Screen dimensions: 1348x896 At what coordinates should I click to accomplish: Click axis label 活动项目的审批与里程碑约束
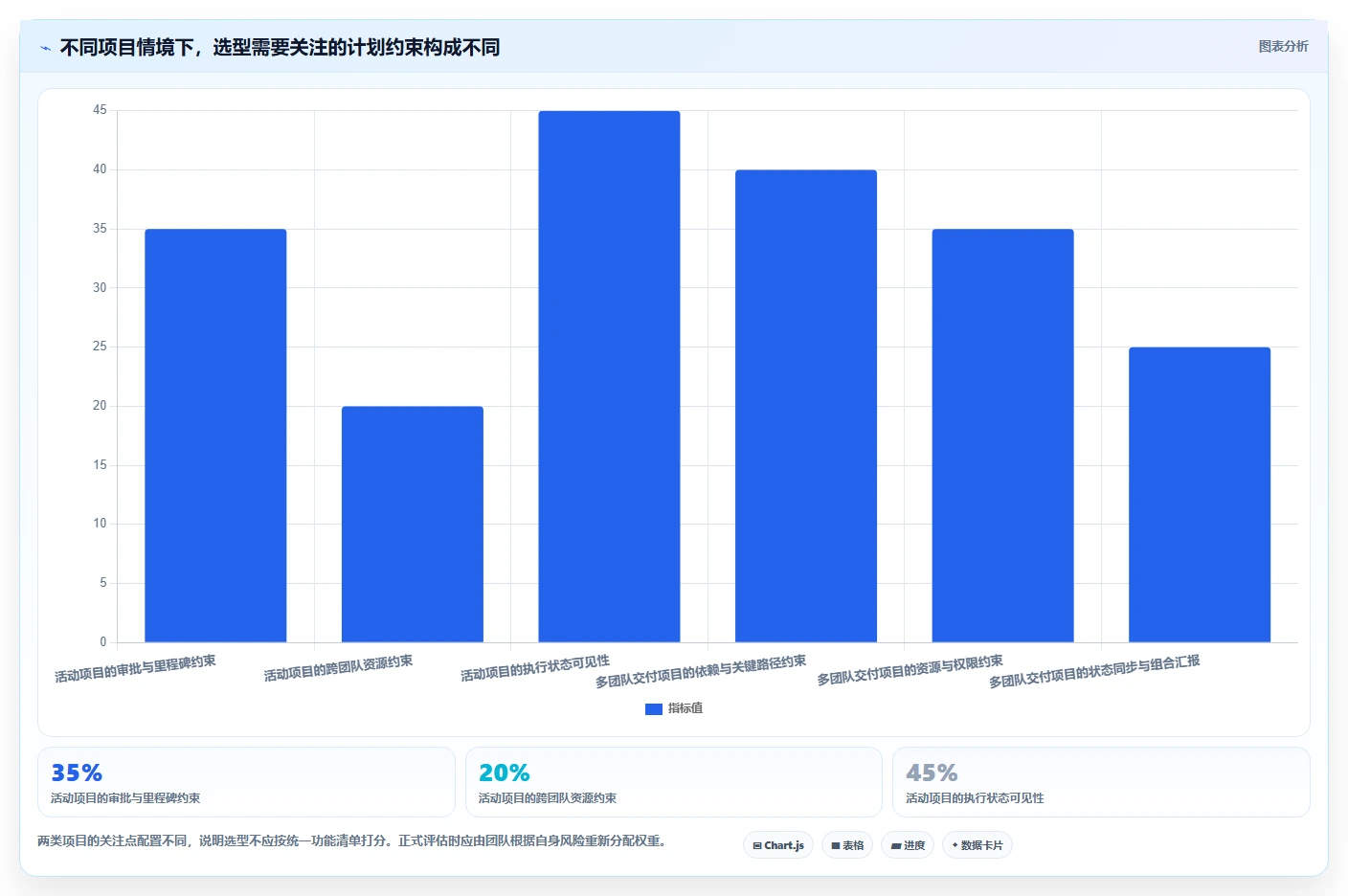pyautogui.click(x=135, y=668)
